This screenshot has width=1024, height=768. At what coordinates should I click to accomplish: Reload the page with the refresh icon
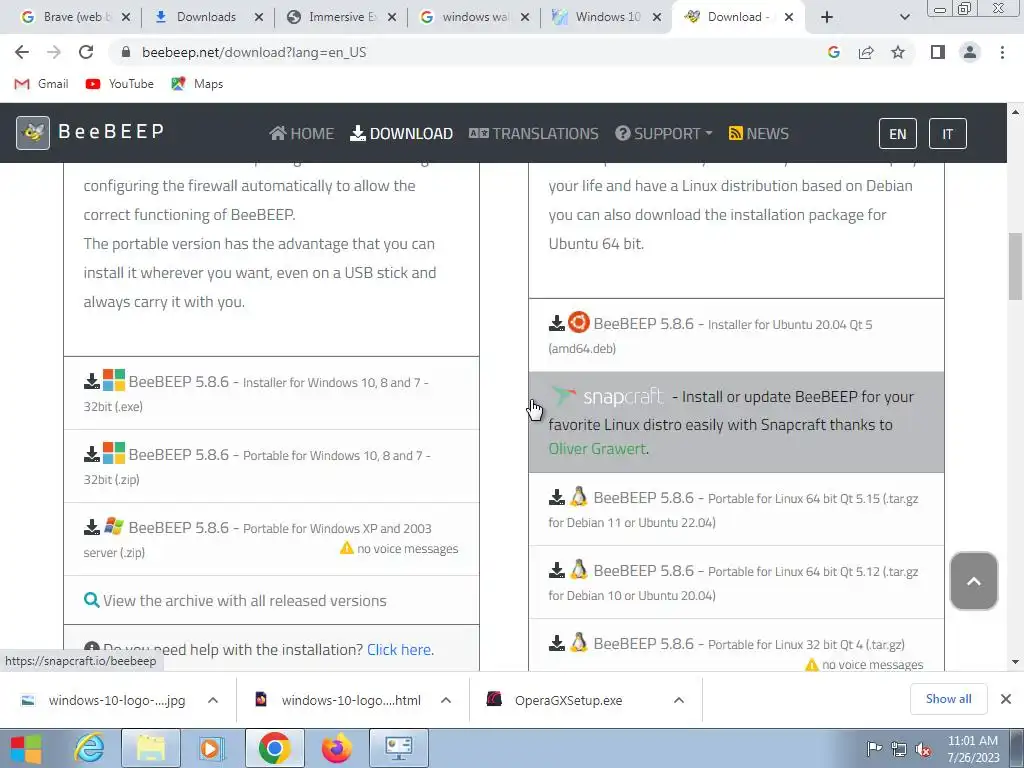pos(86,52)
